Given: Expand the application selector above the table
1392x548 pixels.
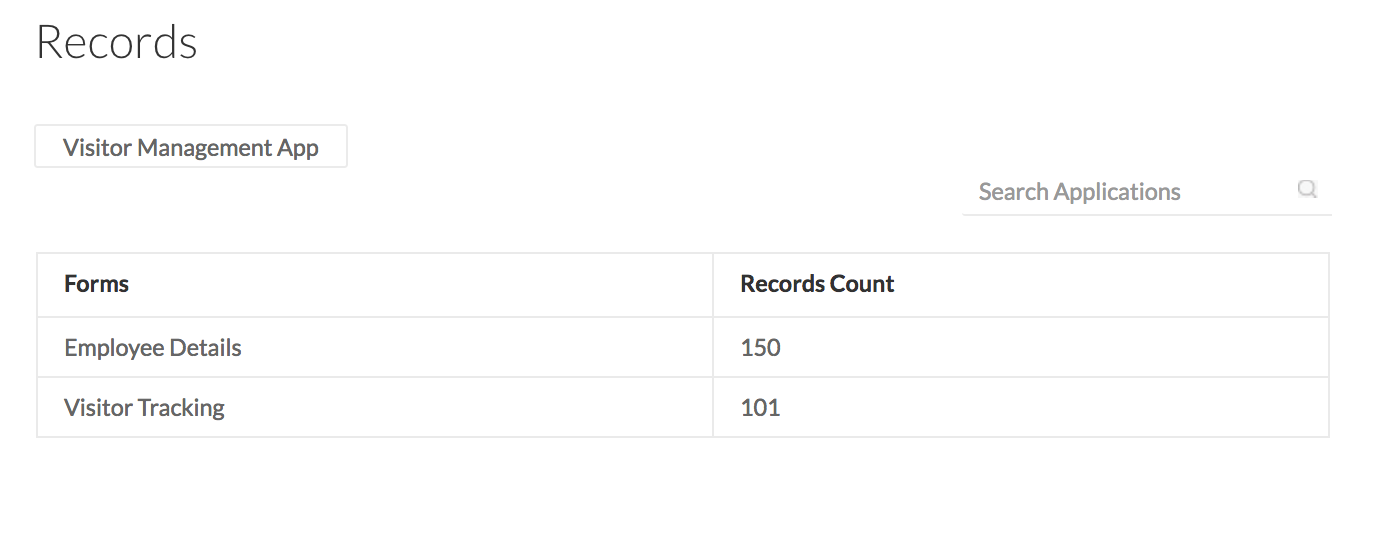Looking at the screenshot, I should pos(191,147).
